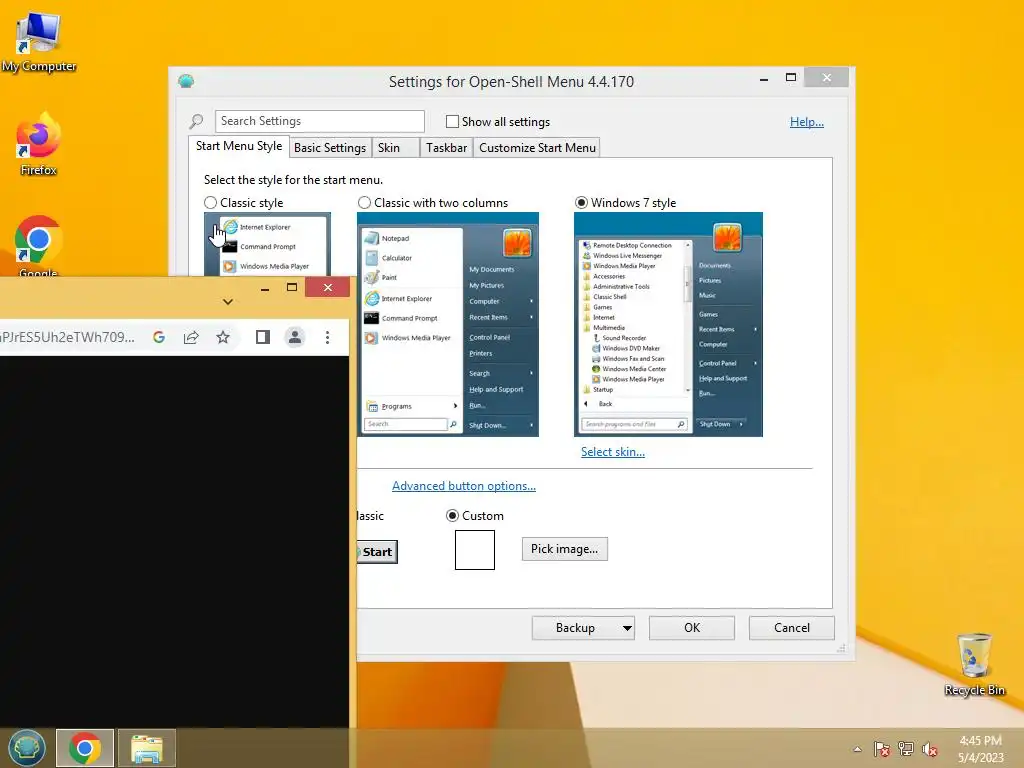Open Advanced button options... link
The width and height of the screenshot is (1024, 768).
(464, 485)
